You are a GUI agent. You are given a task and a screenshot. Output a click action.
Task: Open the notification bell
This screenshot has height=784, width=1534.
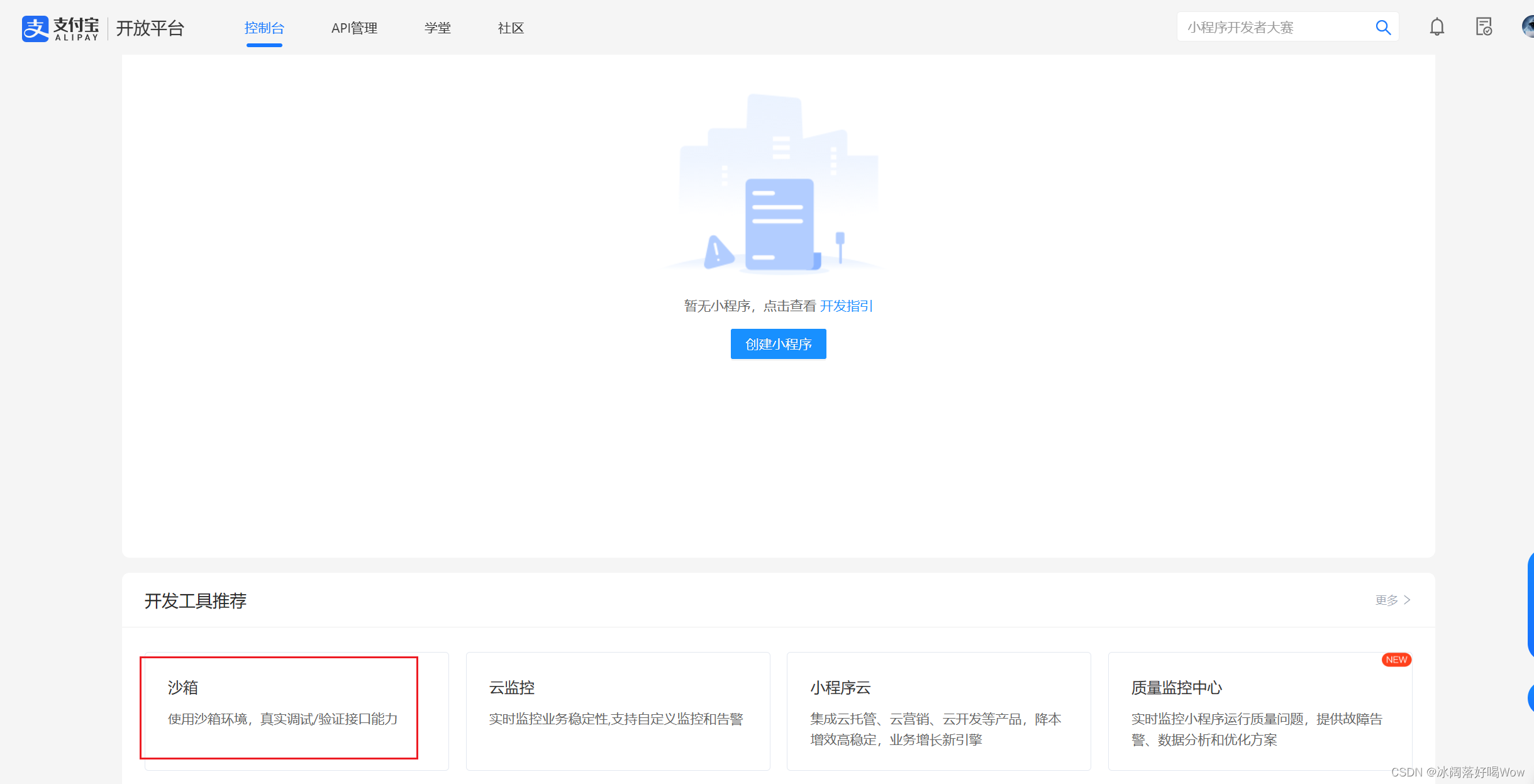point(1437,27)
